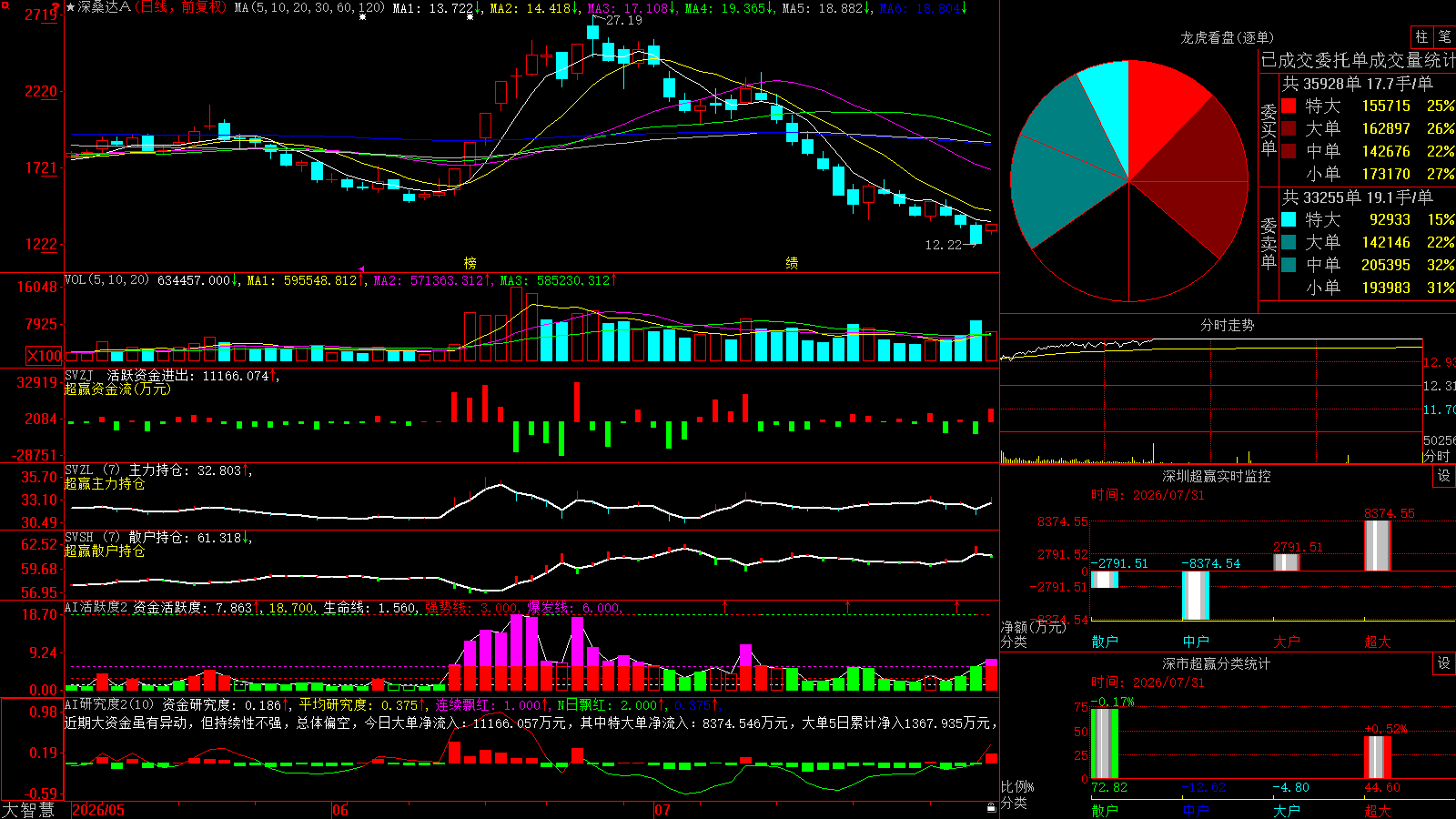The width and height of the screenshot is (1456, 819).
Task: Click the 强势线: 3.000 label
Action: pos(471,607)
